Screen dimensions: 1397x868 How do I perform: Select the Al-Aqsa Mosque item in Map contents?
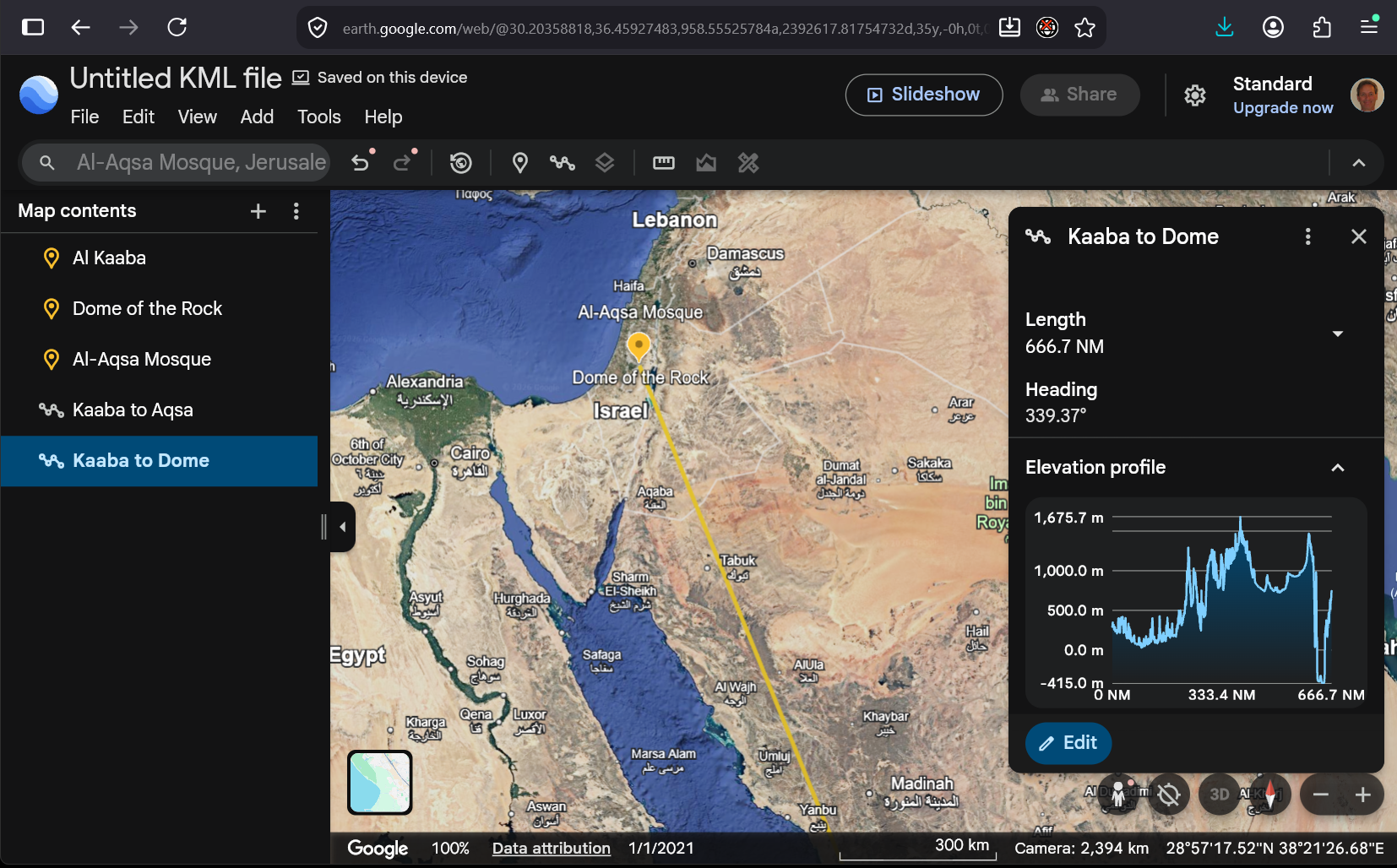pyautogui.click(x=160, y=360)
